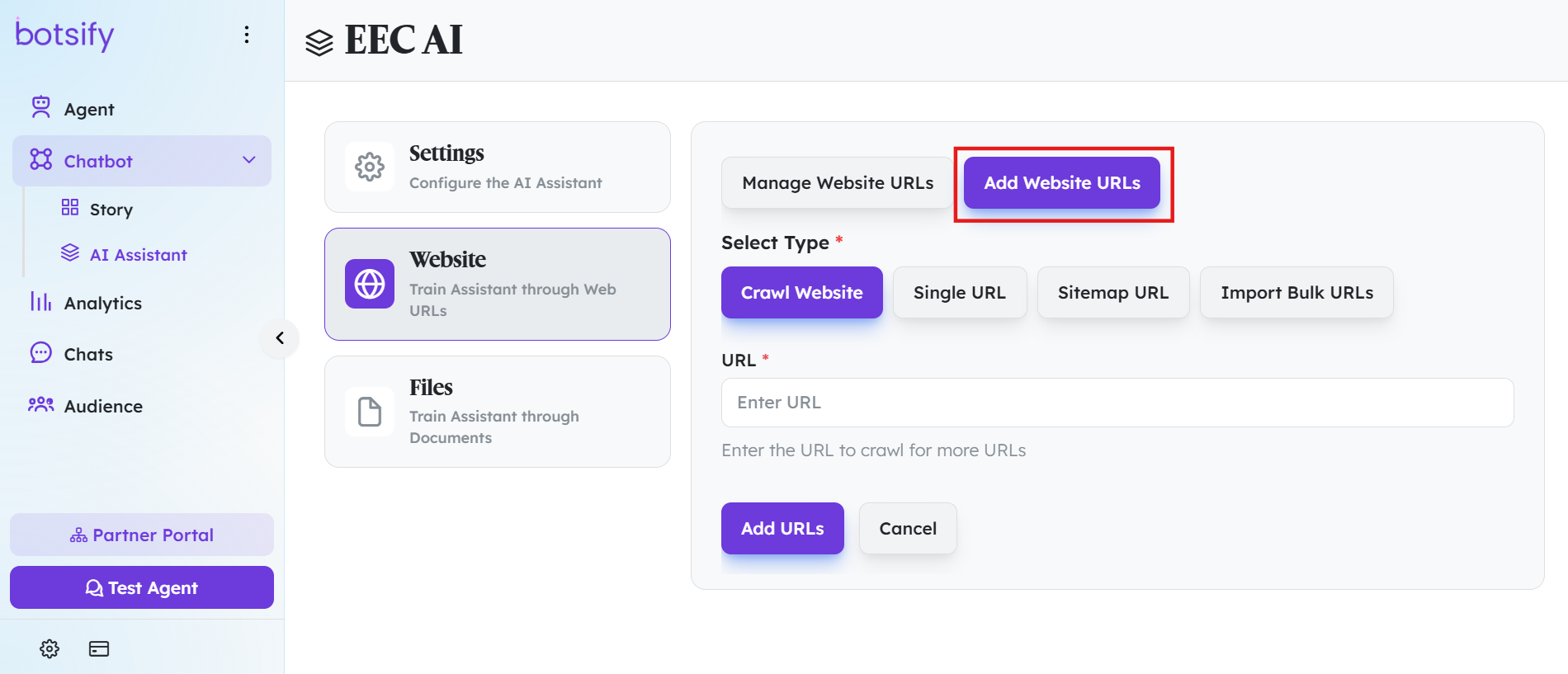Open the billing card icon at sidebar bottom
Image resolution: width=1568 pixels, height=674 pixels.
pyautogui.click(x=99, y=648)
